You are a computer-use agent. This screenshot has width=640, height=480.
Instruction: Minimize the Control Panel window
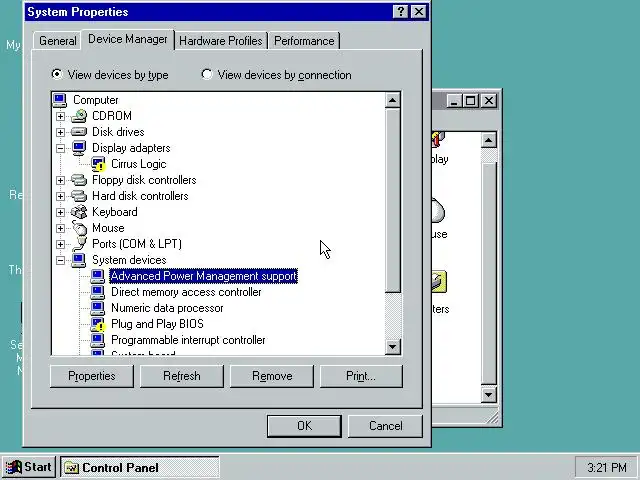(x=454, y=100)
